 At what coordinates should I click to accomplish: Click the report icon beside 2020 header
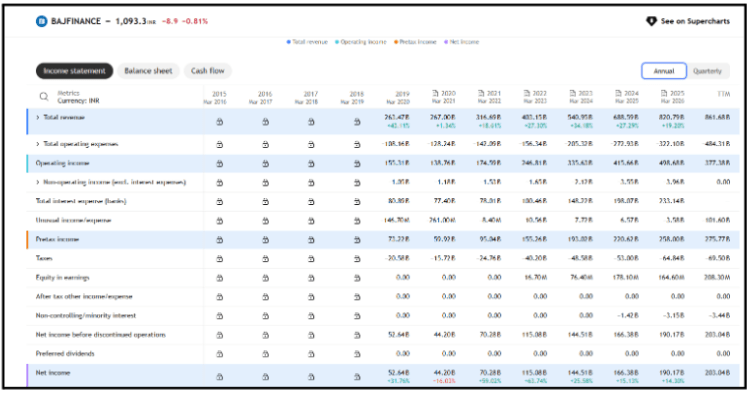[435, 93]
